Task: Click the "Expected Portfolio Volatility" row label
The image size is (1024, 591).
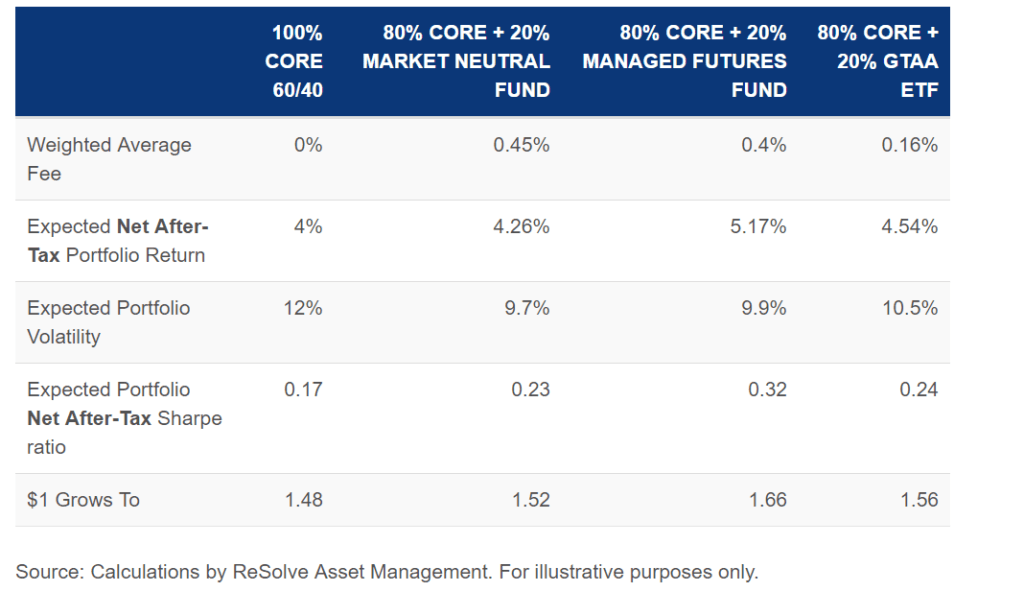Action: pos(108,322)
